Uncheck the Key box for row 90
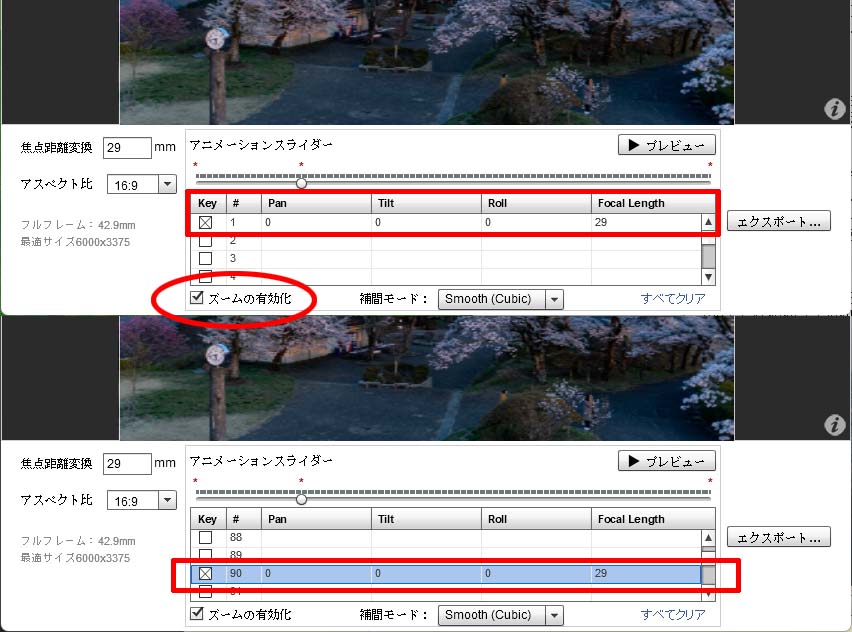Viewport: 852px width, 632px height. [x=206, y=574]
